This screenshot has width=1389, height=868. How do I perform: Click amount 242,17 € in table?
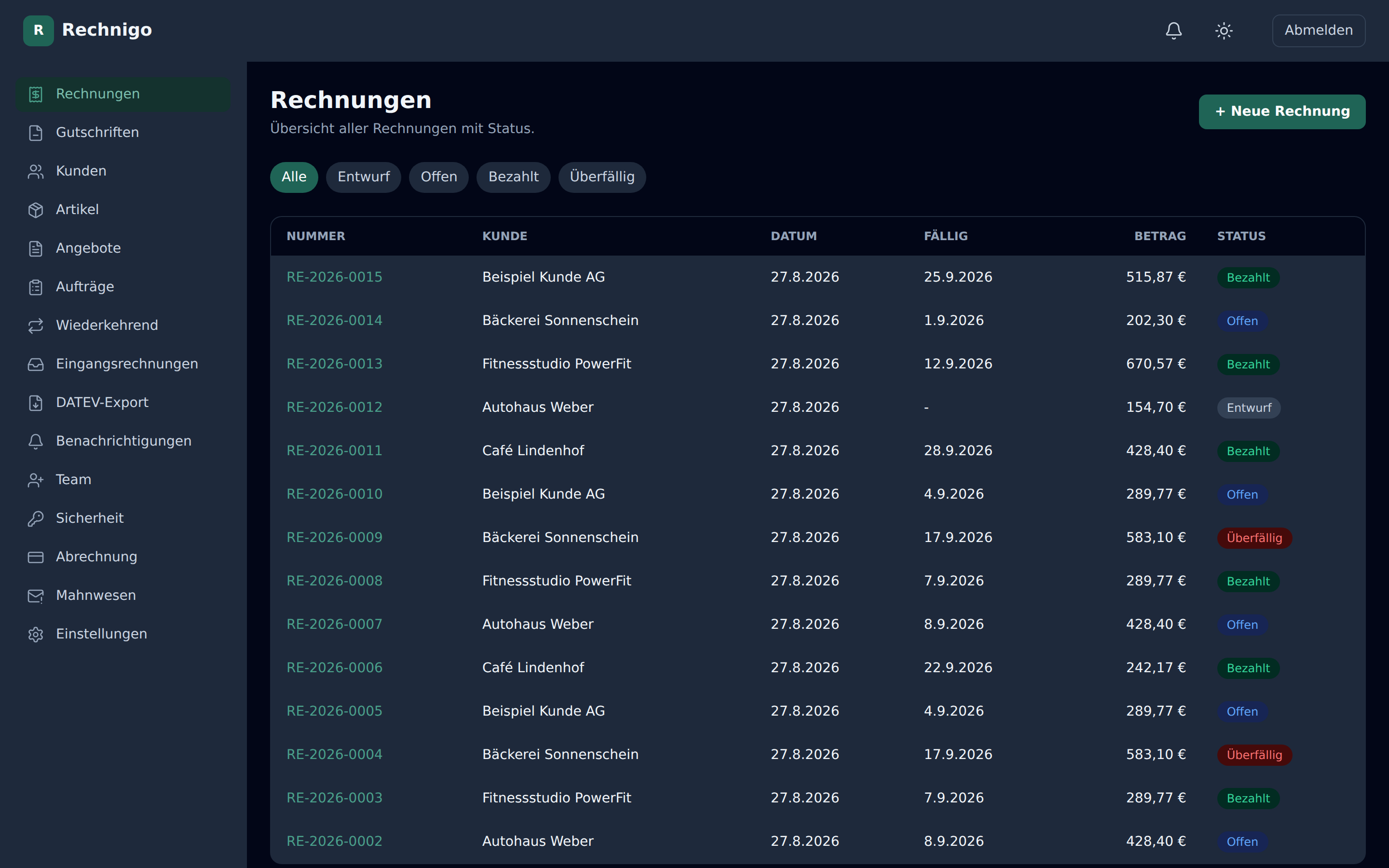point(1156,668)
